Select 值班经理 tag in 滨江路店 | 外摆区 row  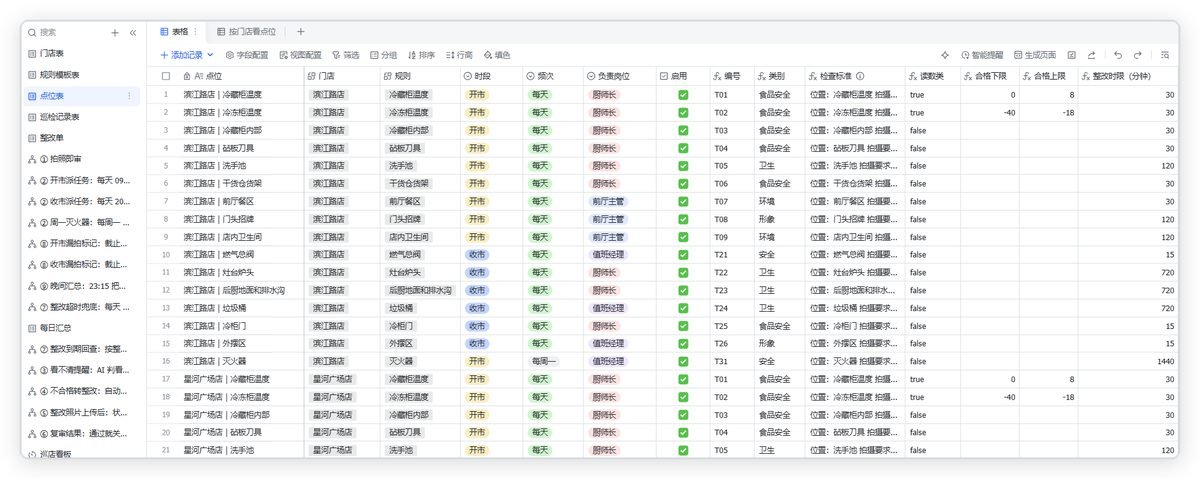coord(608,344)
